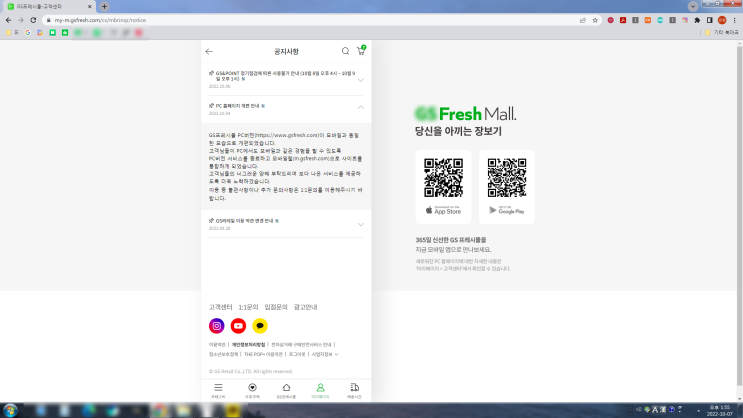Close the GS프레시몰 browser tab

point(89,7)
